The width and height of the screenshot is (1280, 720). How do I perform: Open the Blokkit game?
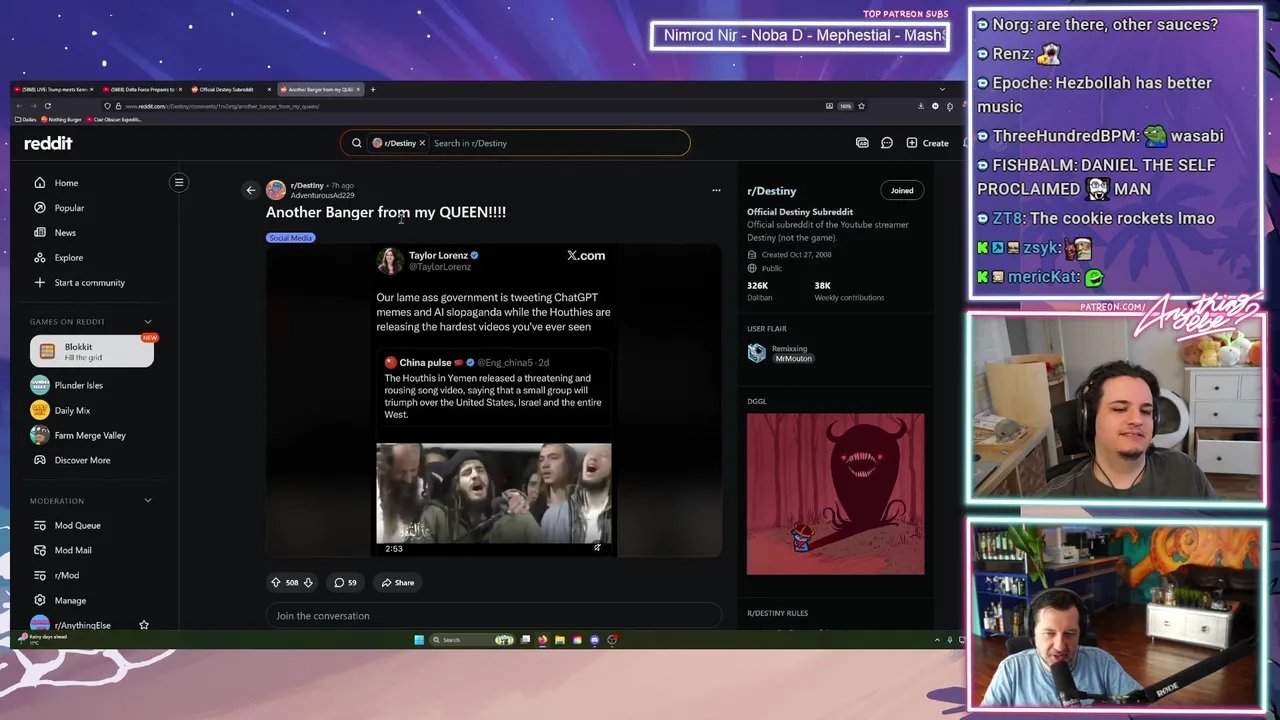click(91, 351)
